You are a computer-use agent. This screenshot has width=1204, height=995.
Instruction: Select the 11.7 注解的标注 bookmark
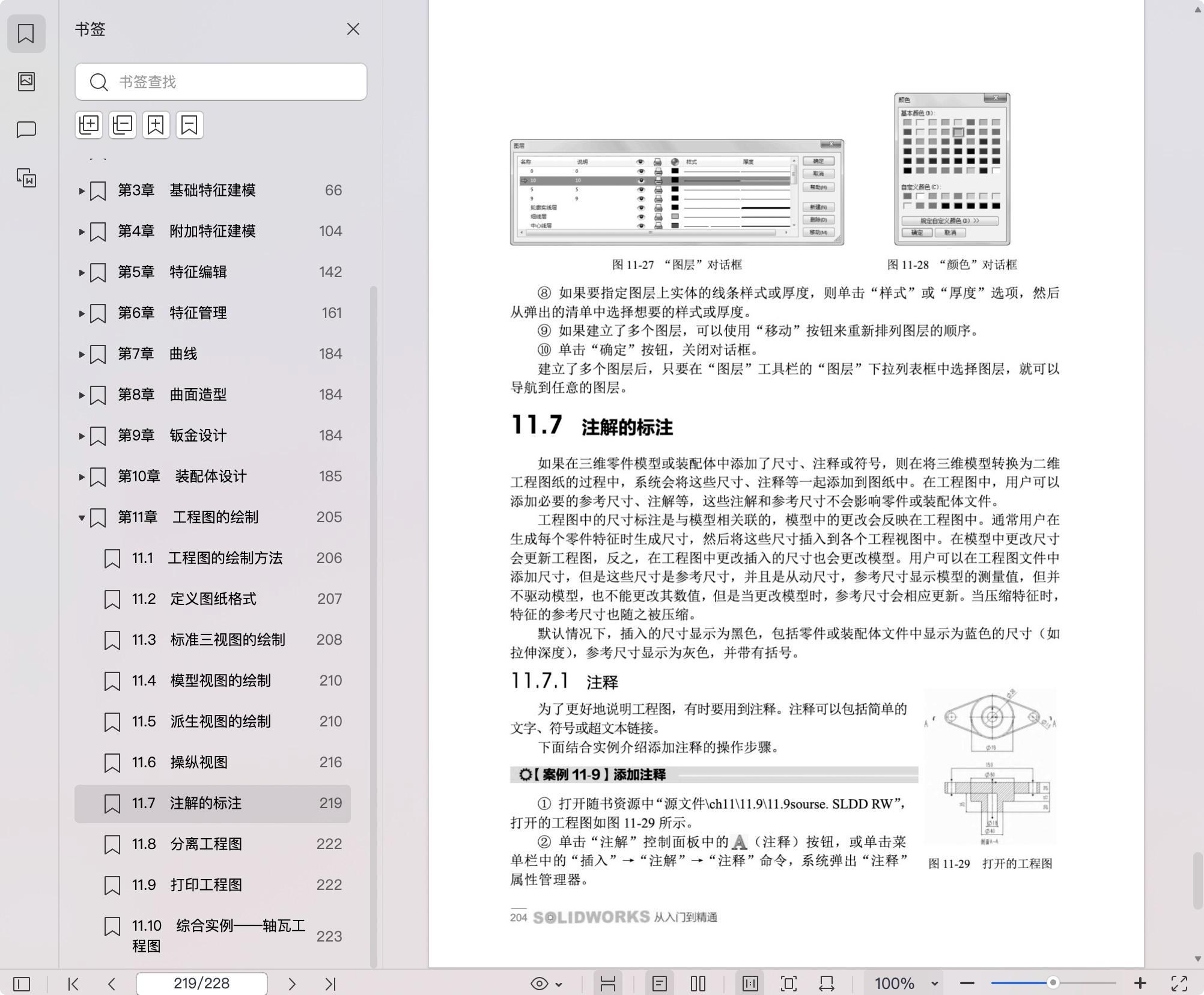213,803
